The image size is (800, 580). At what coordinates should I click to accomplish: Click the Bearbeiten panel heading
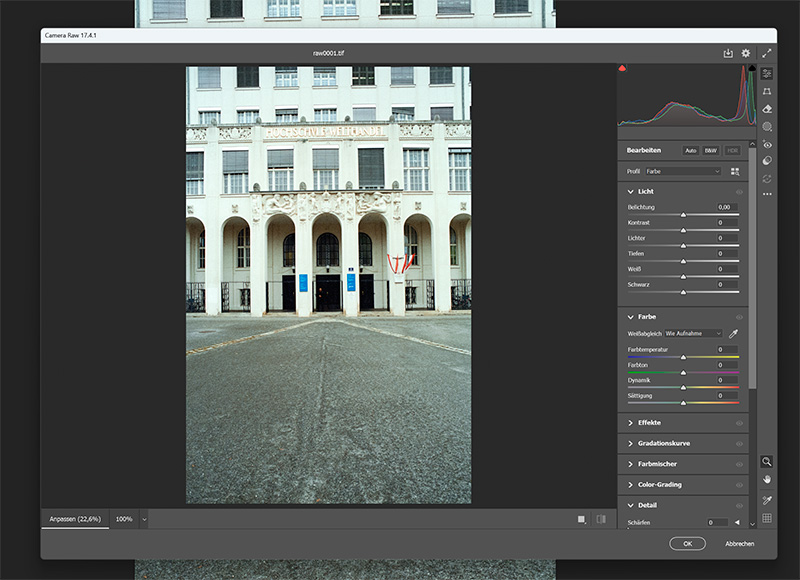644,150
